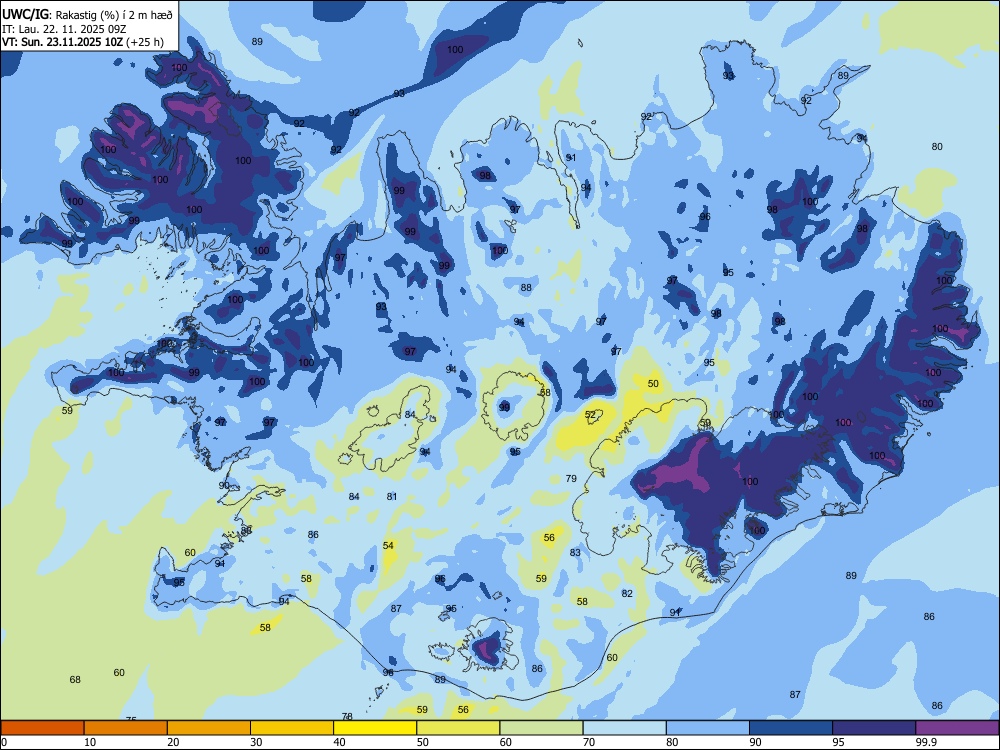Click the light green 60–70 legend swatch
The width and height of the screenshot is (1000, 750).
tap(541, 728)
